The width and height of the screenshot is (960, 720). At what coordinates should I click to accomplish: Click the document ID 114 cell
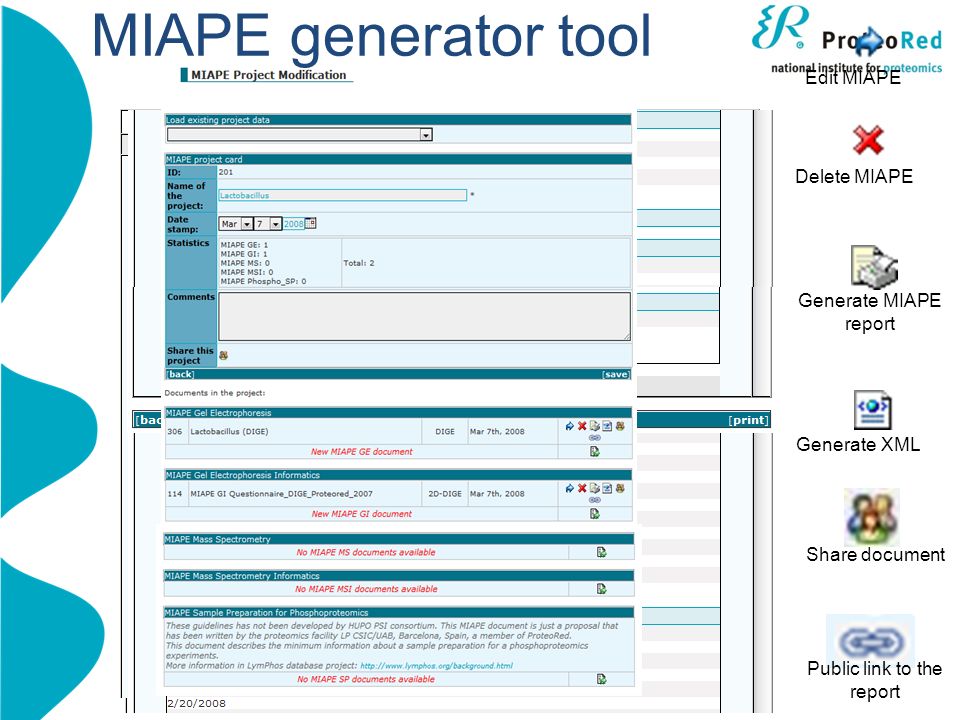175,494
